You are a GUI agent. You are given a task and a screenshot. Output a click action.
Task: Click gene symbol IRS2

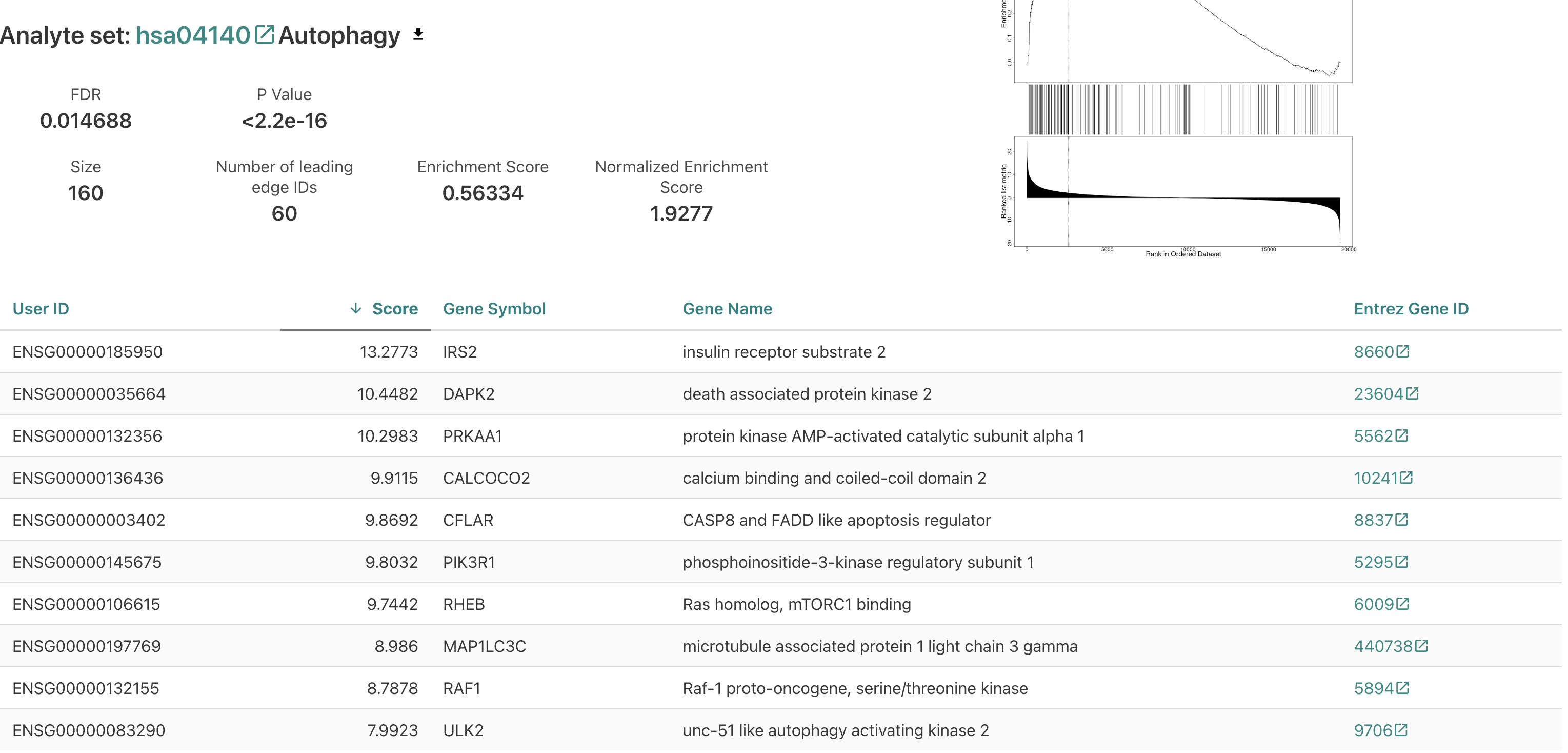460,352
